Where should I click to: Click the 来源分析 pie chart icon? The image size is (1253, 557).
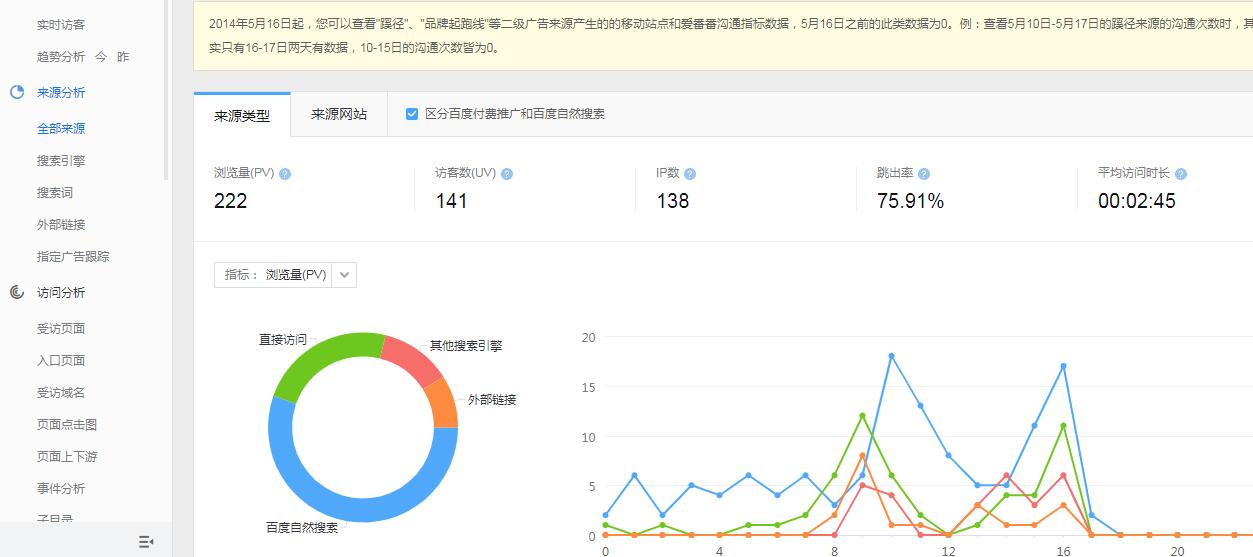(x=17, y=93)
